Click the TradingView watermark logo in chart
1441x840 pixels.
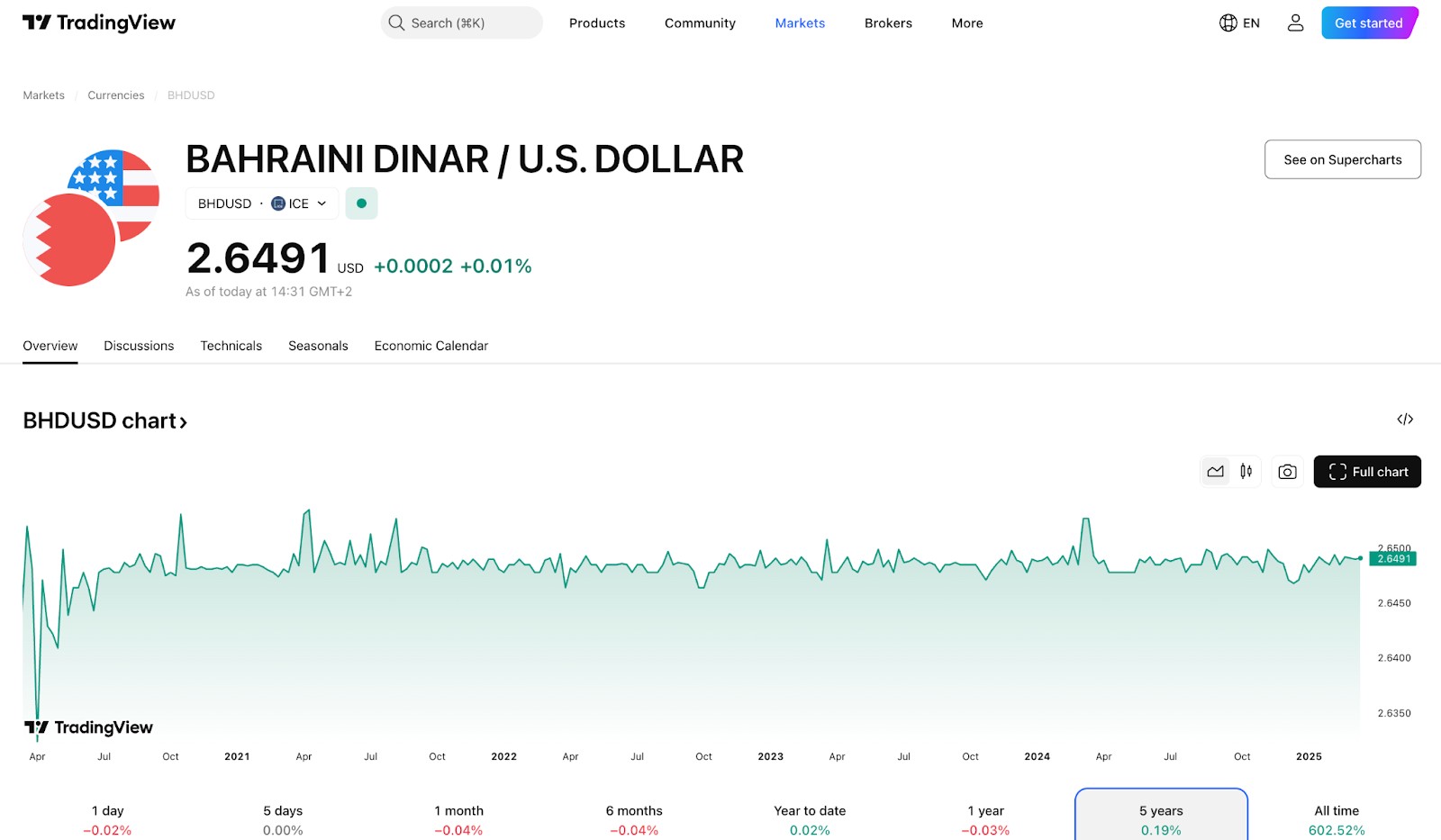[88, 727]
